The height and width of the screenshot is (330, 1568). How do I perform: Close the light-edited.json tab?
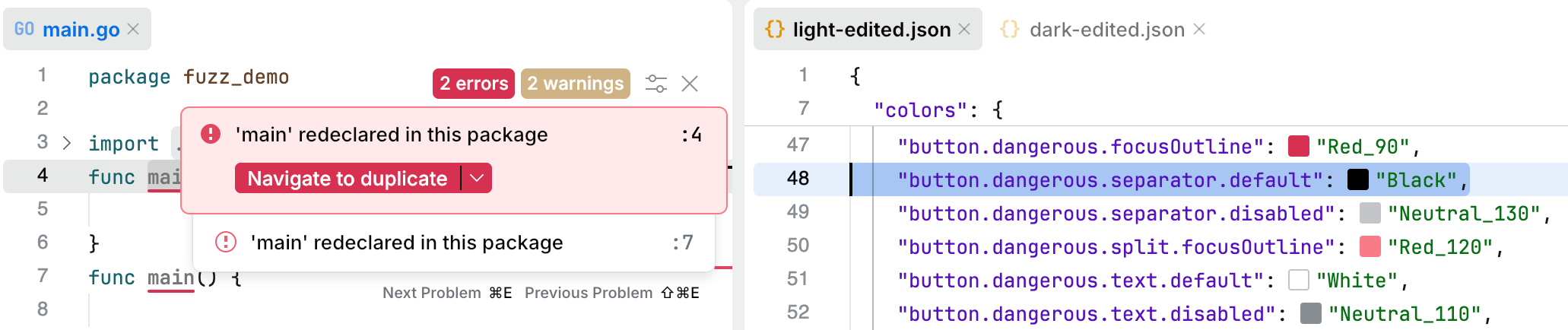964,29
